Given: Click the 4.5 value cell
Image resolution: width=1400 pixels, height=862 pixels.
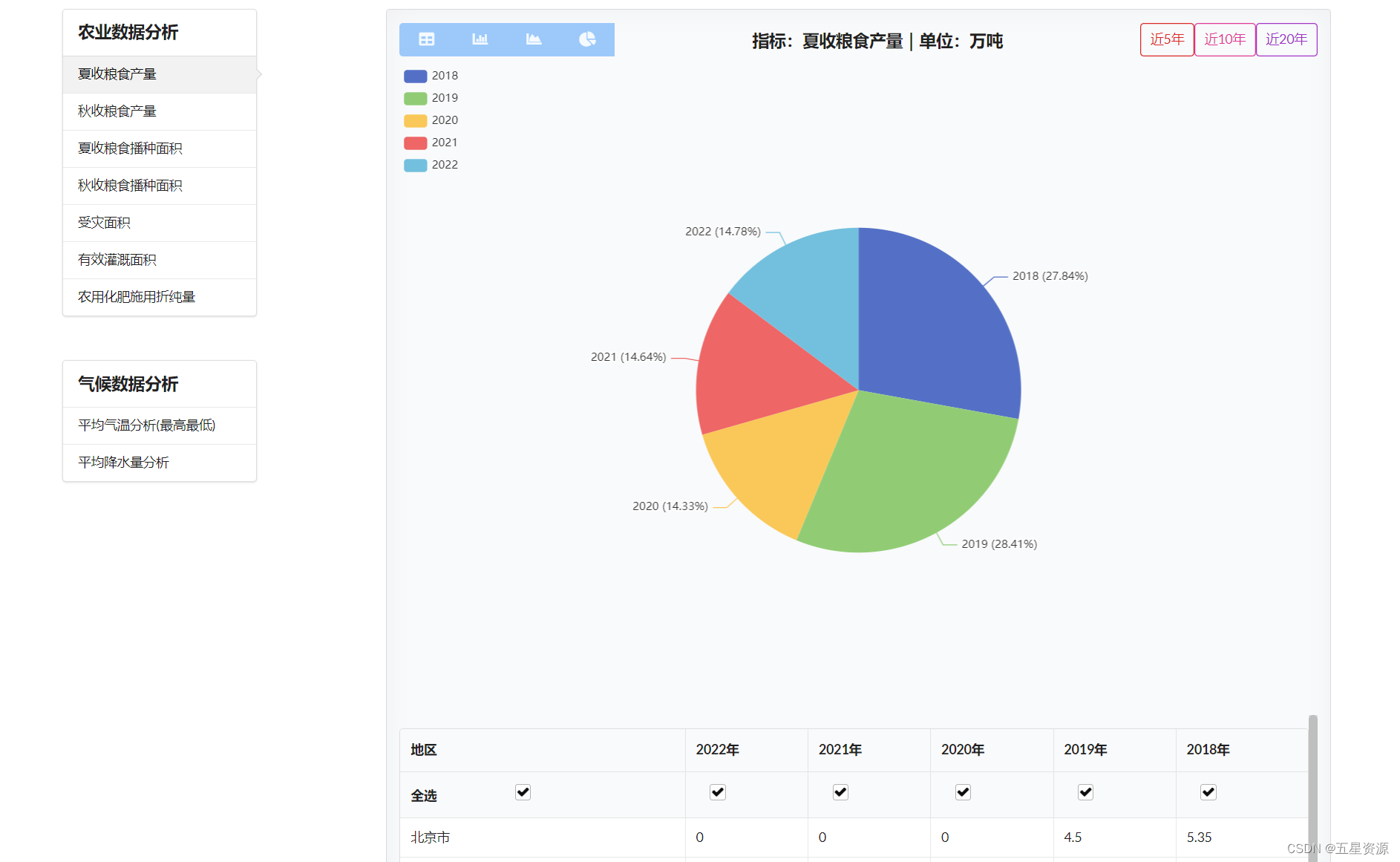Looking at the screenshot, I should tap(1115, 837).
